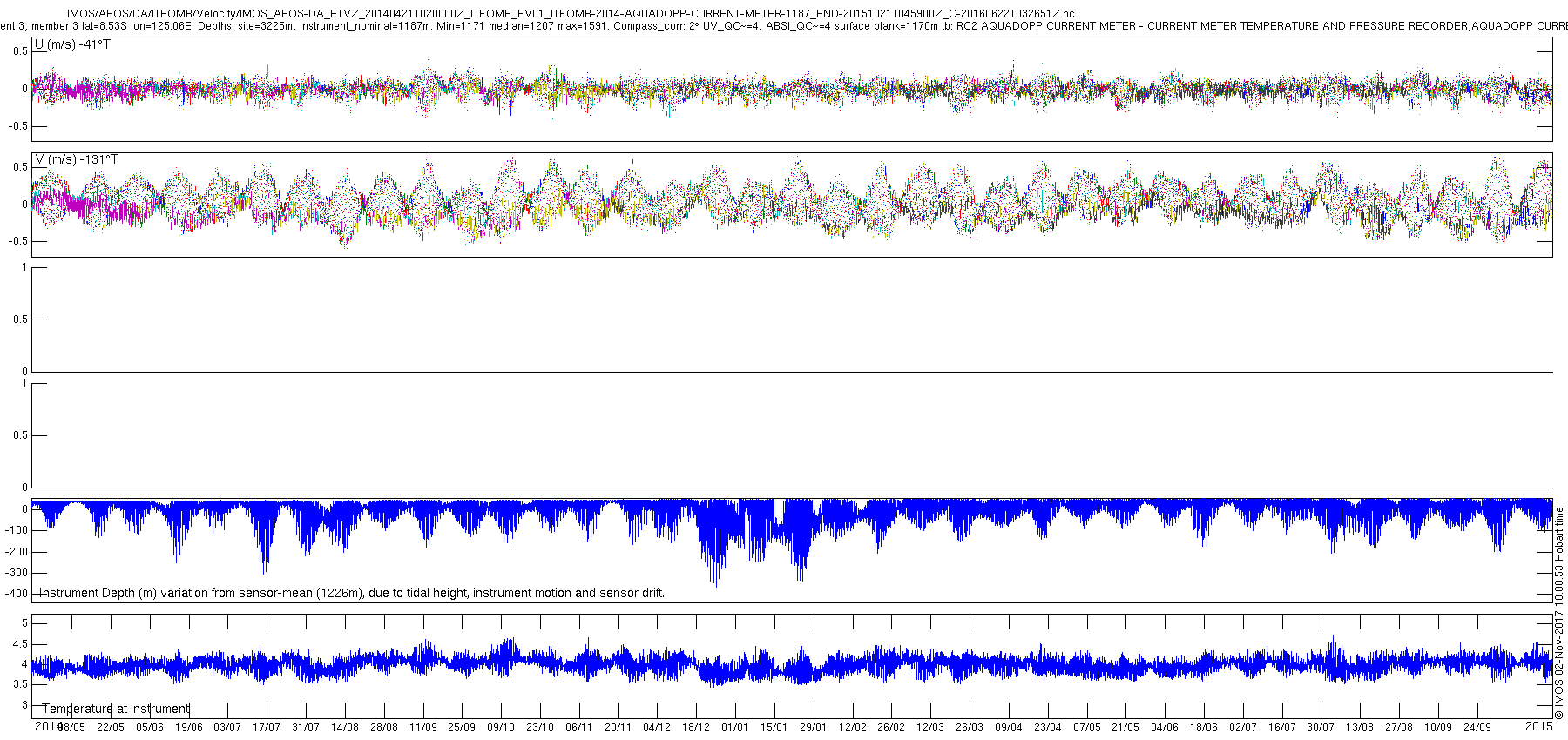Select the 'U (m/s) -41°T' panel label
The height and width of the screenshot is (740, 1568).
pos(72,44)
